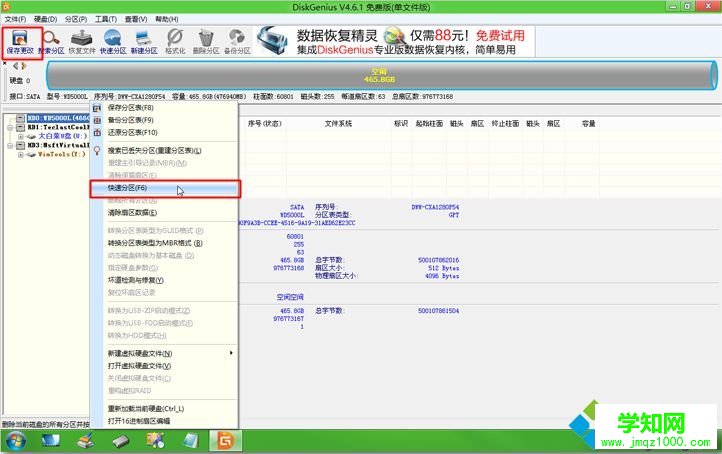Open the 分区(P) menu

[x=76, y=19]
